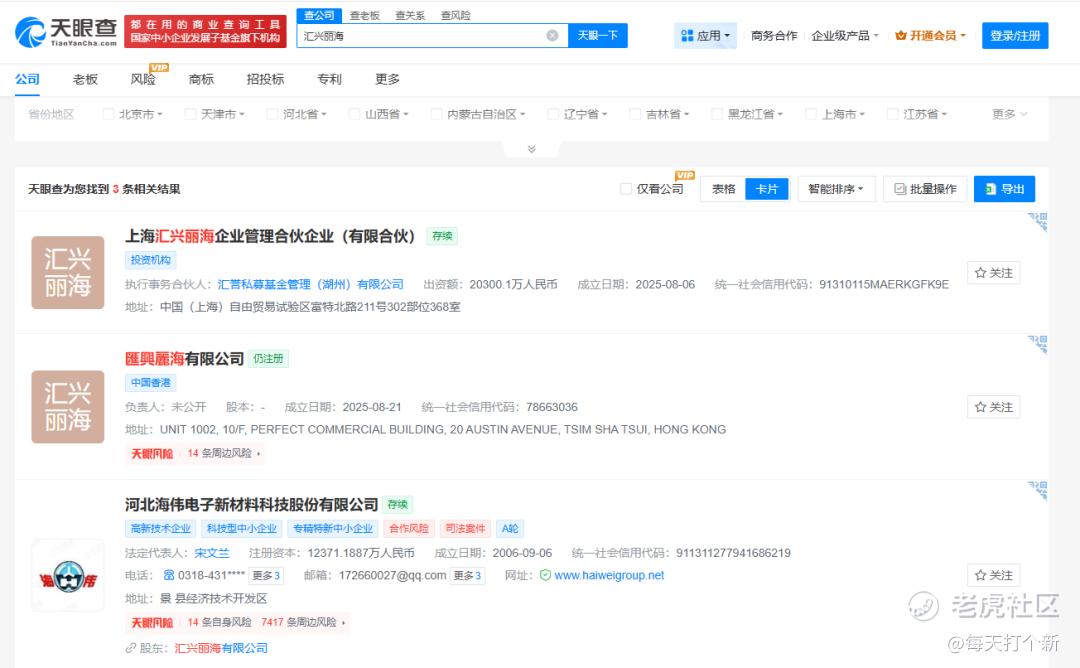The width and height of the screenshot is (1080, 668).
Task: Click the verified shield icon beside website
Action: pos(545,575)
